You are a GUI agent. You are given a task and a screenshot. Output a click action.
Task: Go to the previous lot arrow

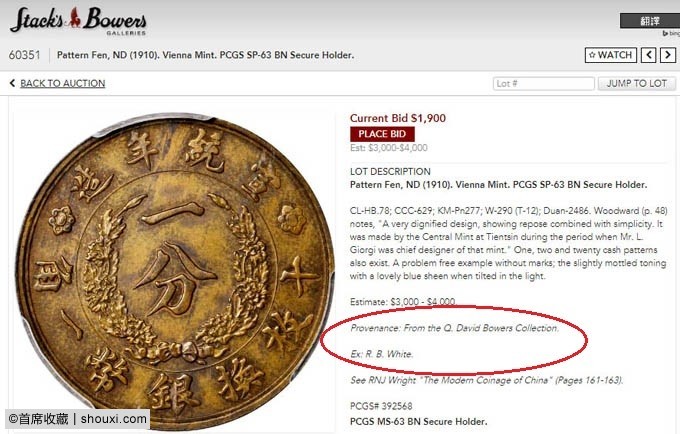(x=648, y=55)
